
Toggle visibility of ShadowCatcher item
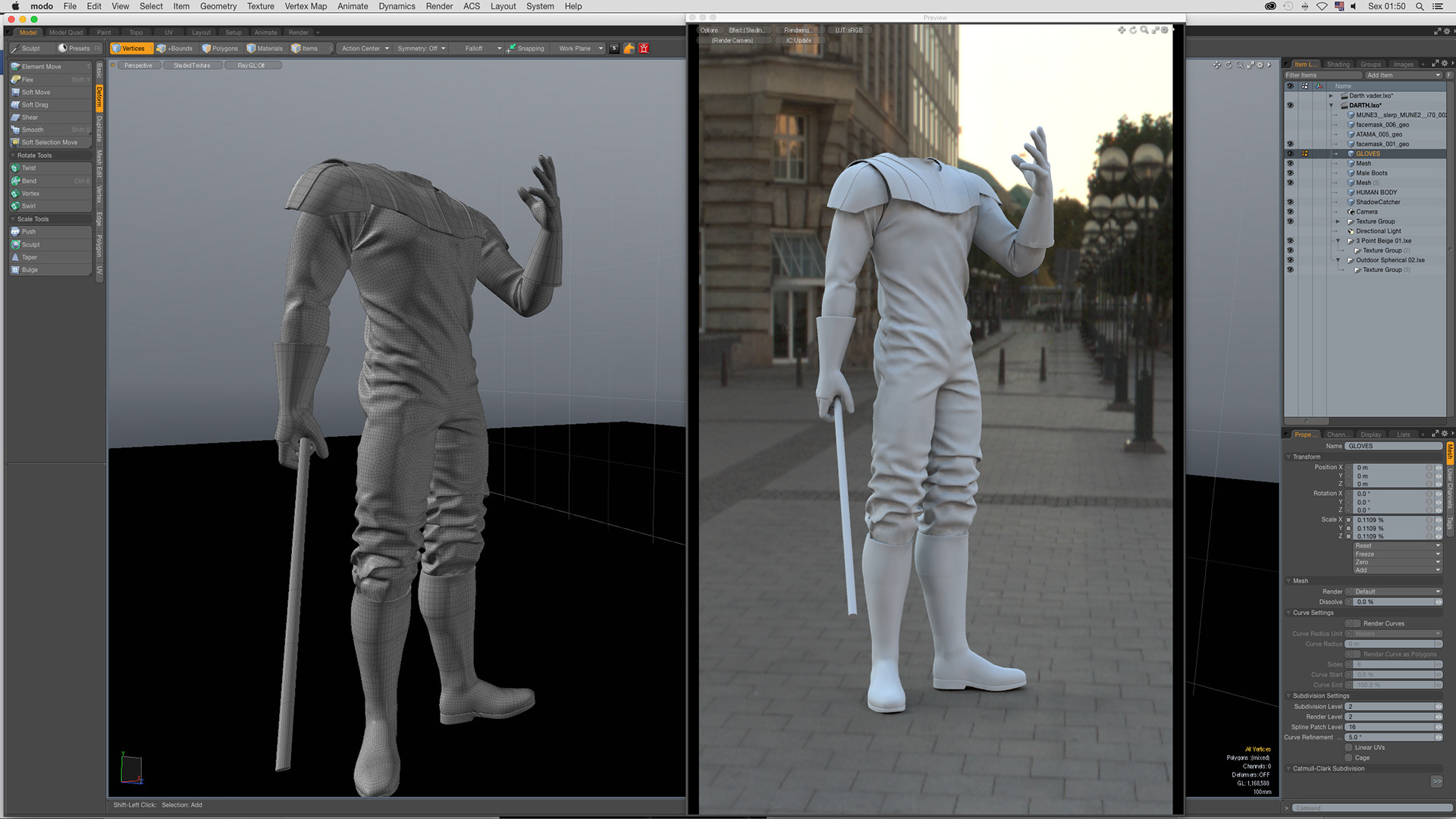click(x=1290, y=202)
